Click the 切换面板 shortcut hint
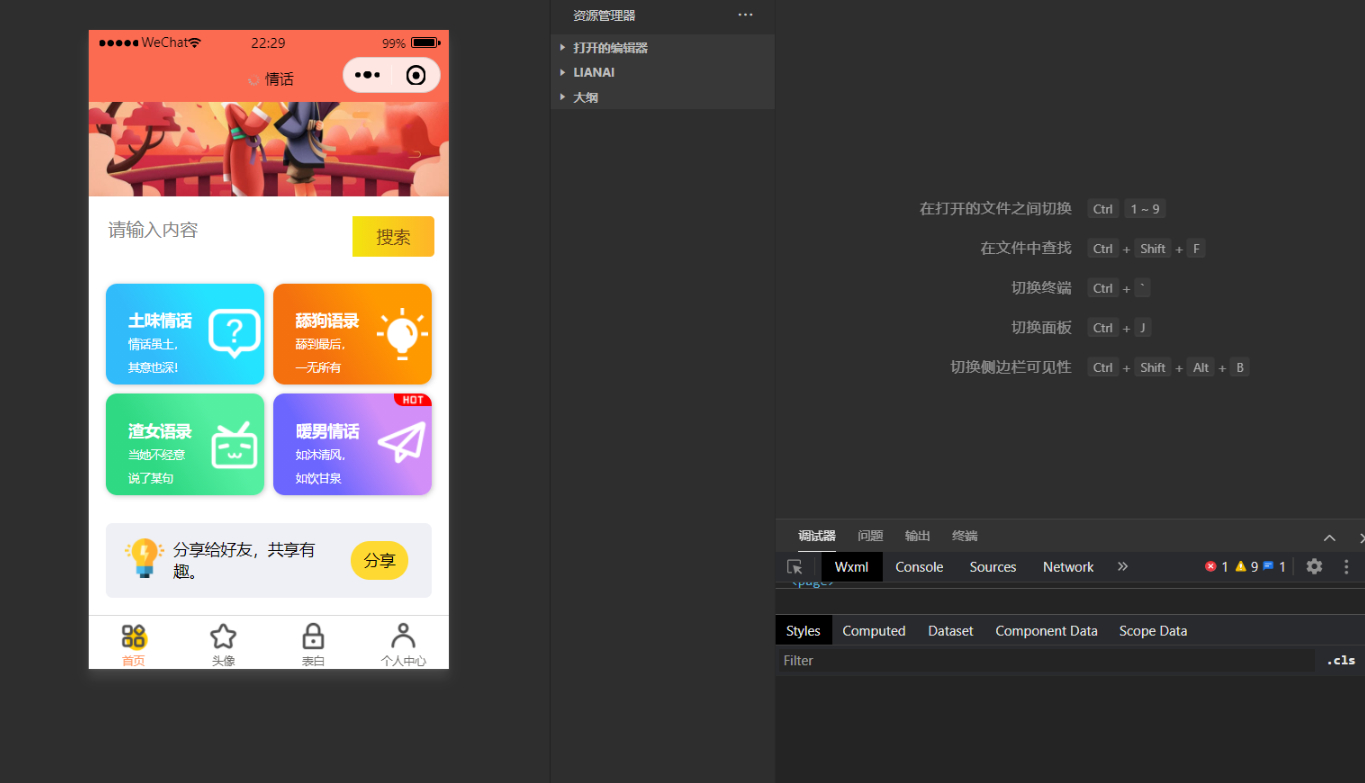This screenshot has width=1365, height=783. coord(1041,327)
